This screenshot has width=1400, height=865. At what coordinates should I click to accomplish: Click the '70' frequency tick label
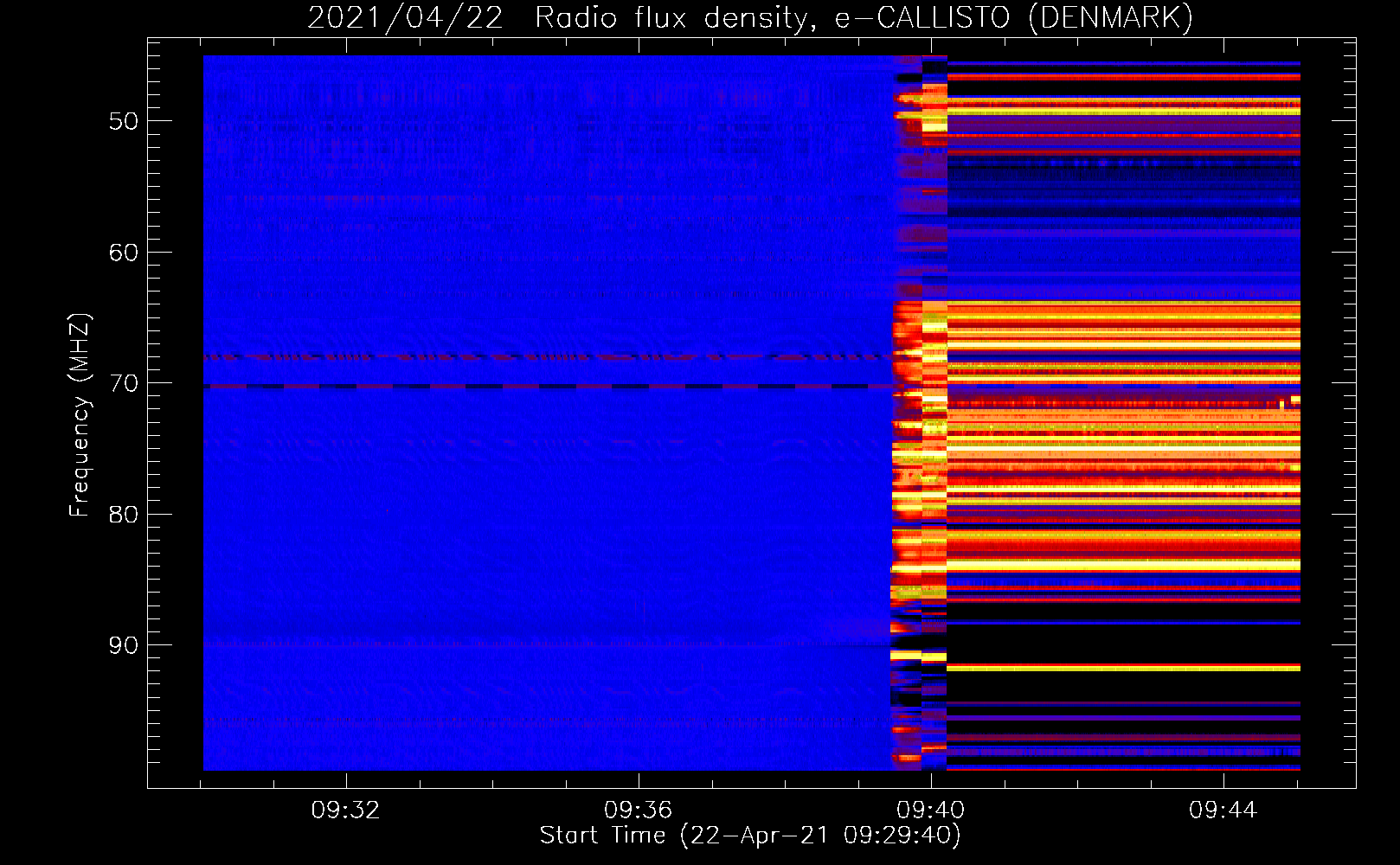[124, 383]
